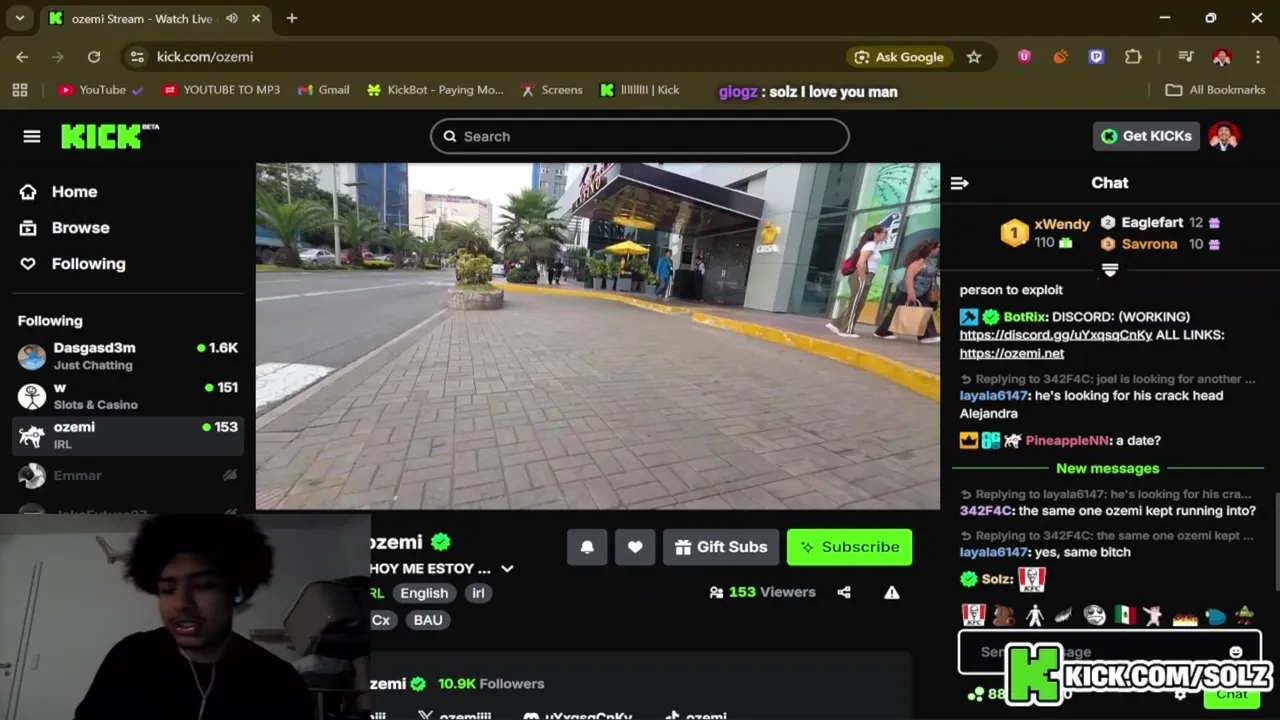Bookmark this page with star icon
This screenshot has height=720, width=1280.
tap(974, 57)
